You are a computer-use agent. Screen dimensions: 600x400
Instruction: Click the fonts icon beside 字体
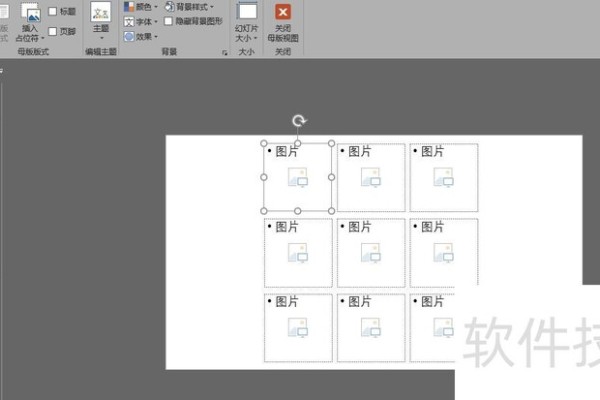[x=129, y=22]
